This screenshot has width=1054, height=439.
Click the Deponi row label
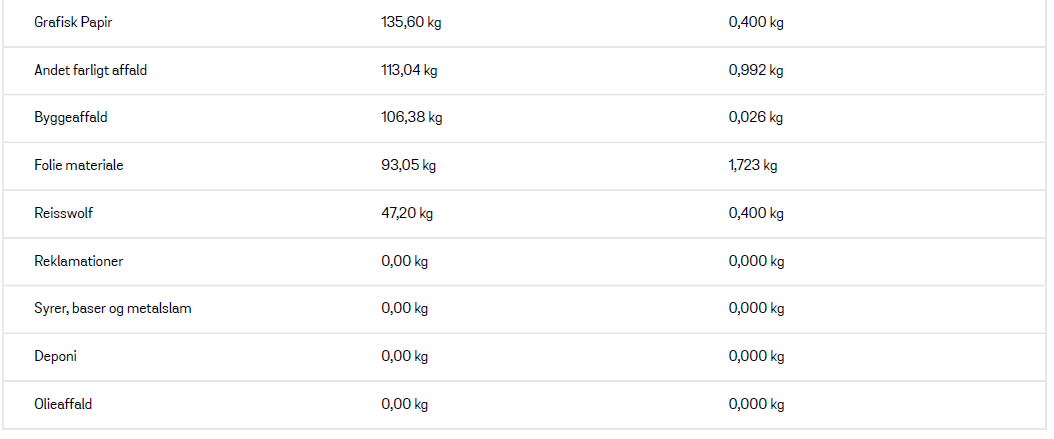click(x=55, y=356)
